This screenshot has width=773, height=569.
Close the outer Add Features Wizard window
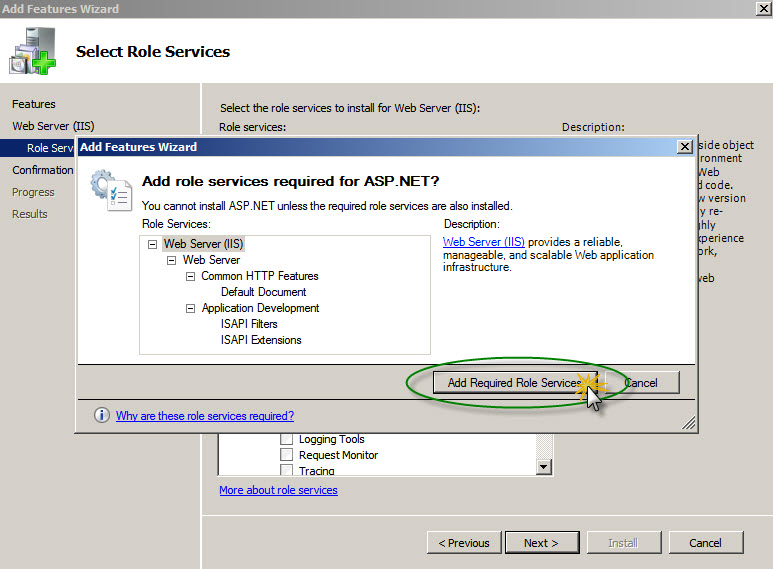764,8
